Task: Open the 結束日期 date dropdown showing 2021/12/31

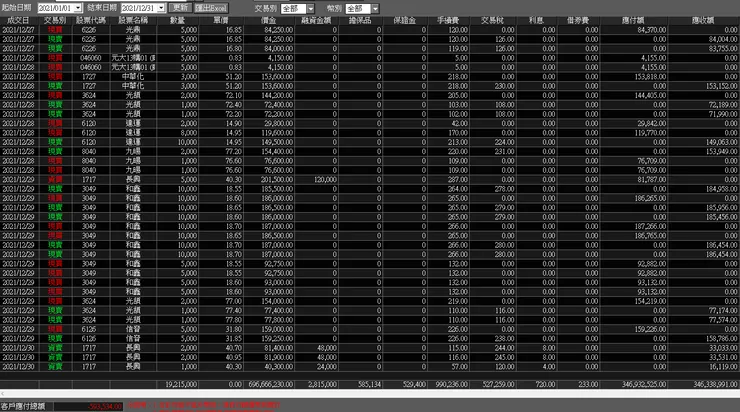Action: [x=161, y=8]
